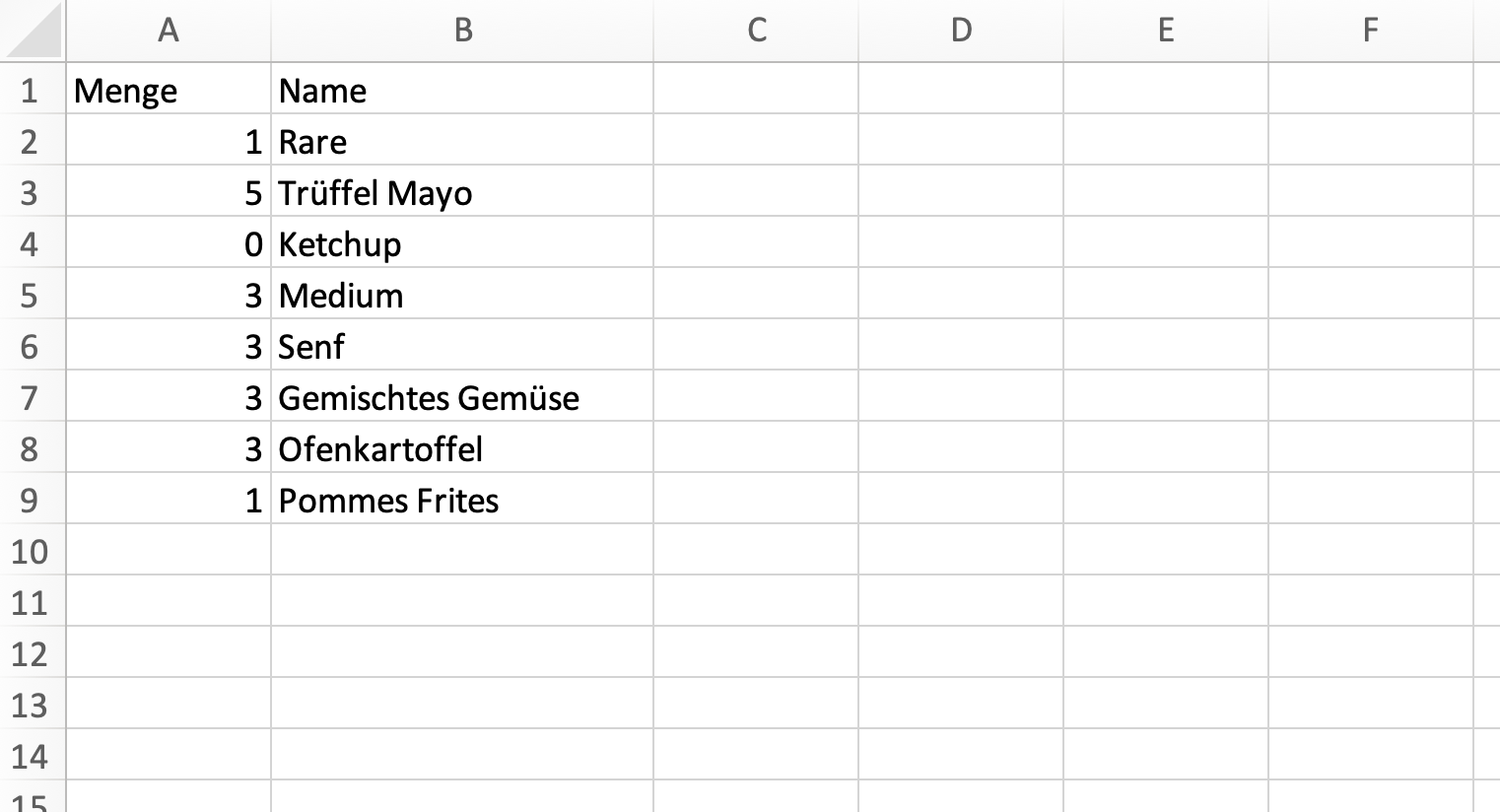Select row 1 header
The image size is (1500, 812).
tap(33, 89)
